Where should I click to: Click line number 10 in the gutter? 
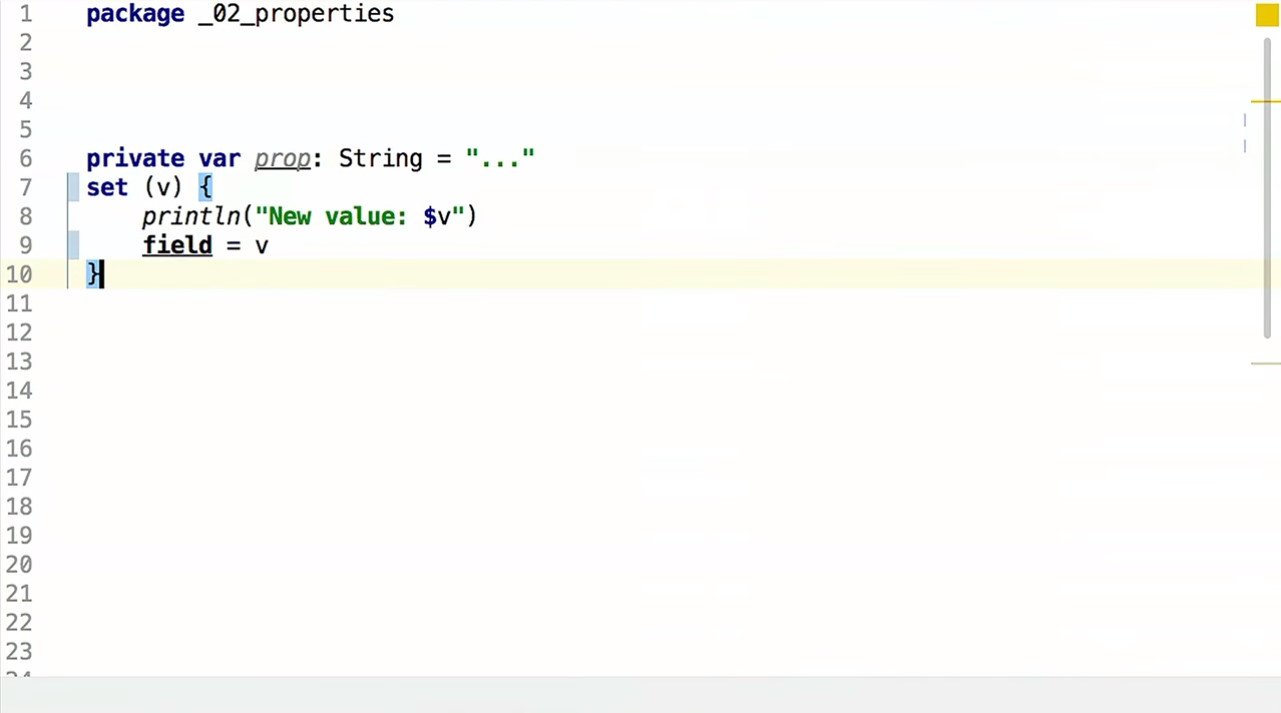(x=20, y=275)
